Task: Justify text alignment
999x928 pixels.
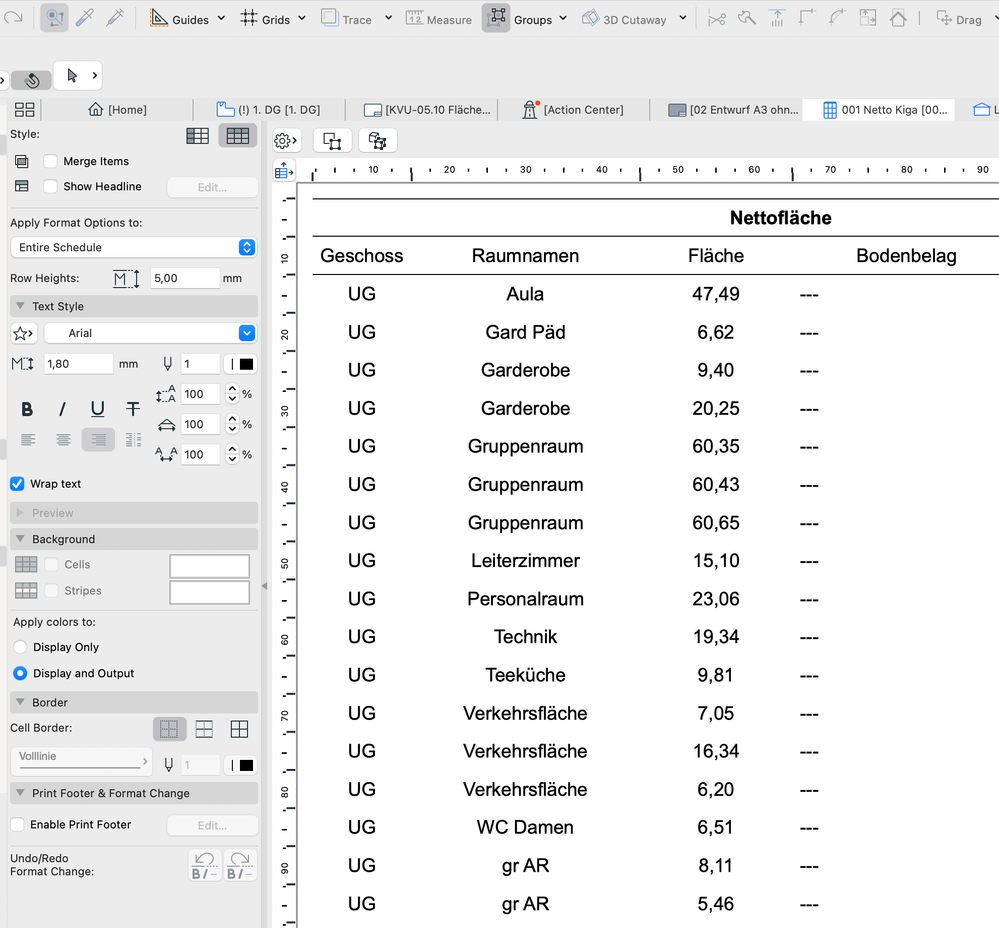Action: [133, 439]
